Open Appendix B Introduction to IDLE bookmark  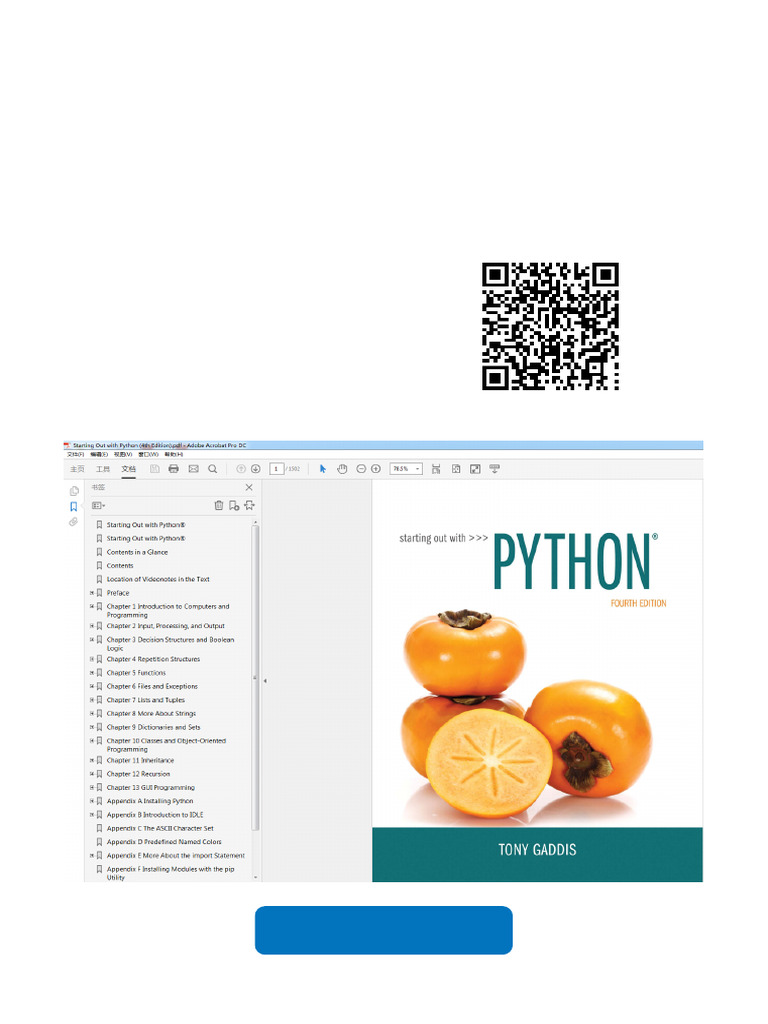coord(155,815)
